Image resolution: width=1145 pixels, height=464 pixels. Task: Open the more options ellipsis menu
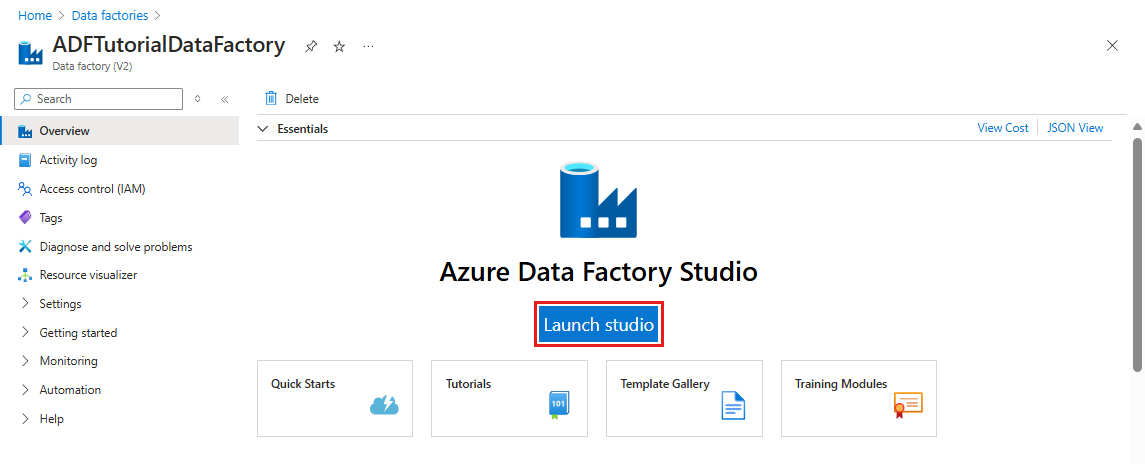tap(368, 47)
